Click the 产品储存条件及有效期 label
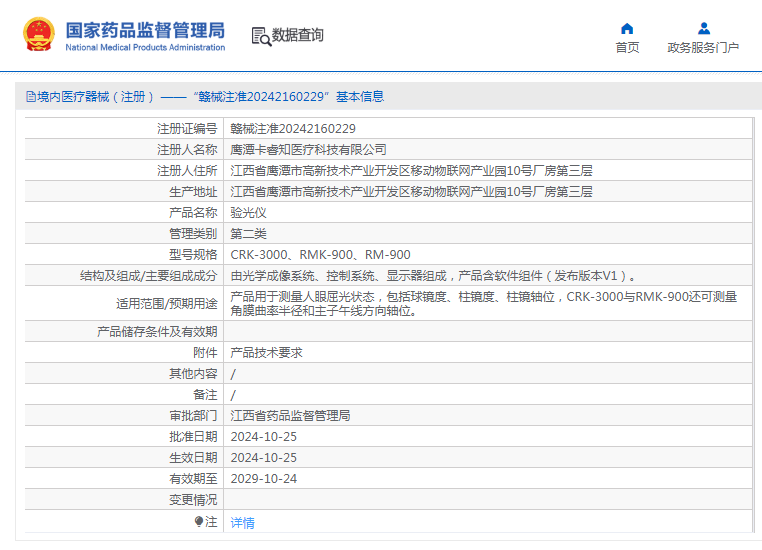 click(157, 332)
